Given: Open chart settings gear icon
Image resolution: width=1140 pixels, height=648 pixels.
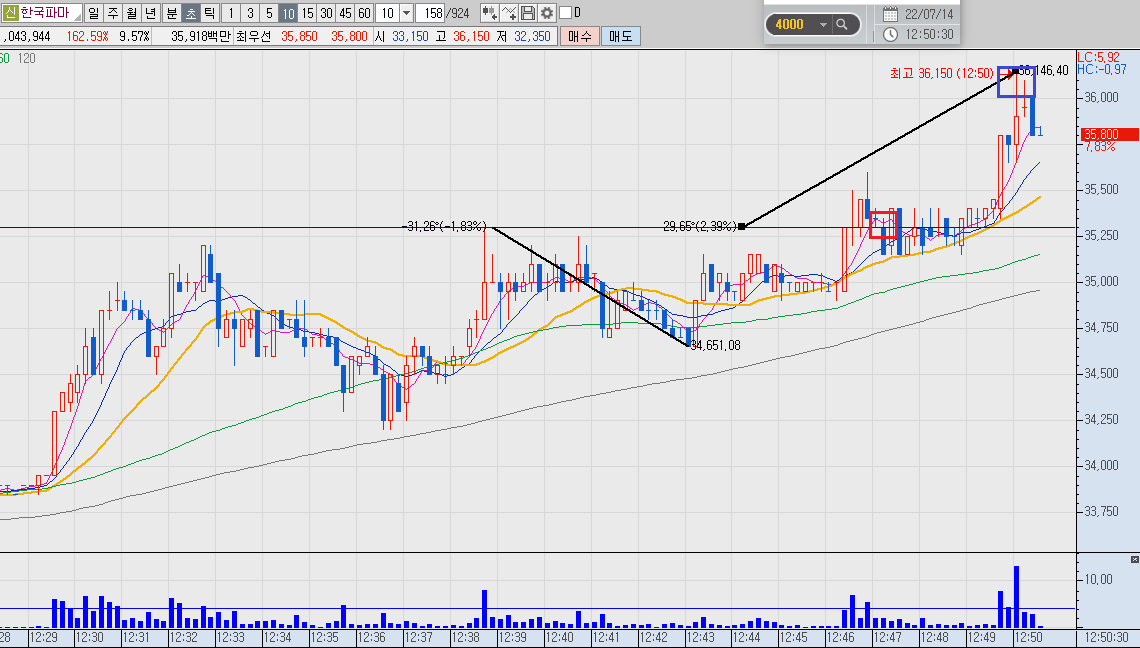Looking at the screenshot, I should click(x=547, y=13).
